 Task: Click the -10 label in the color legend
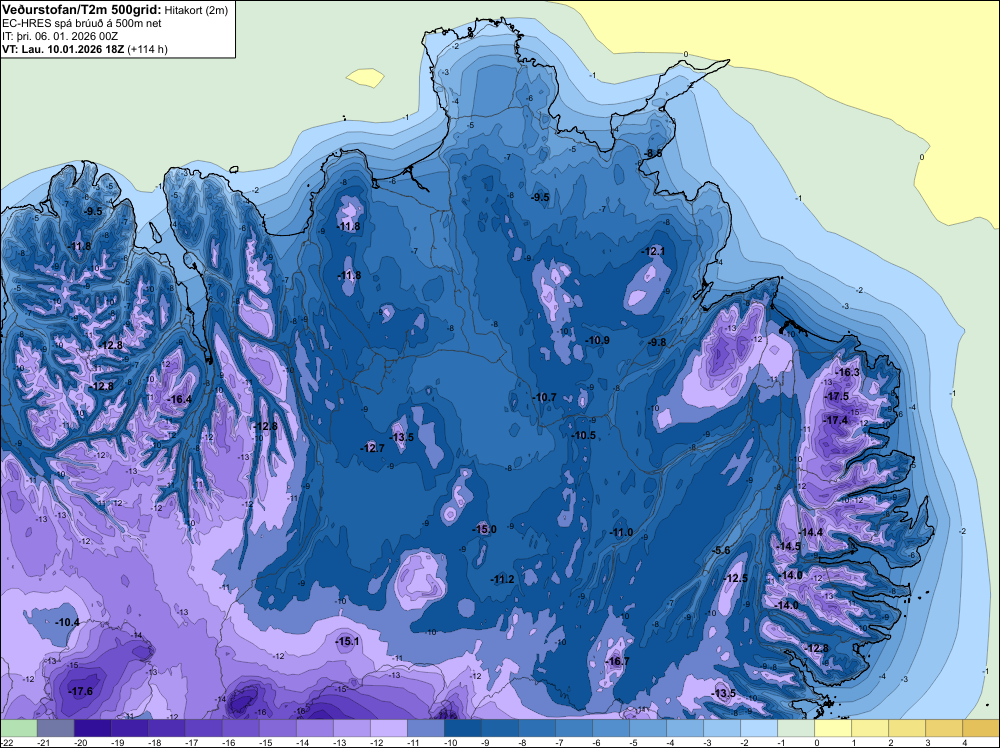point(451,742)
